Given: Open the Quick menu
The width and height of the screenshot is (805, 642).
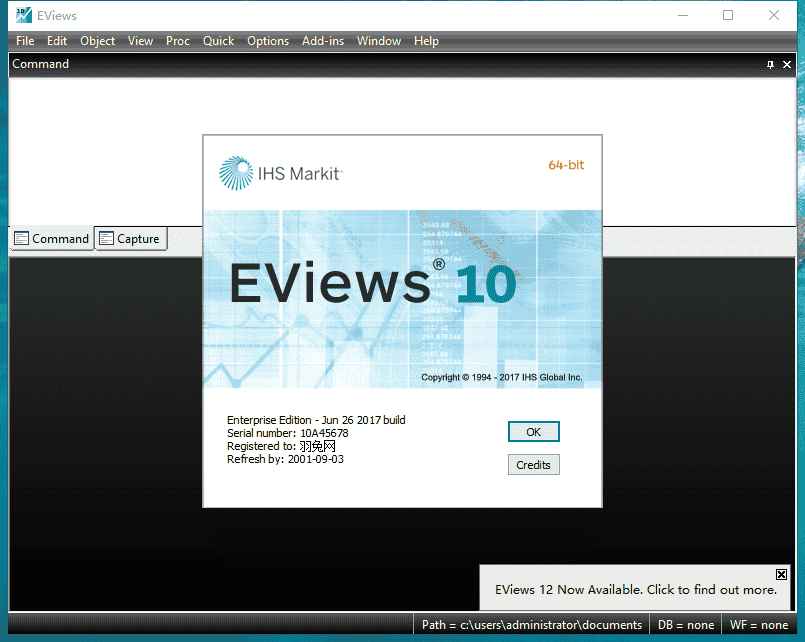Looking at the screenshot, I should 218,41.
